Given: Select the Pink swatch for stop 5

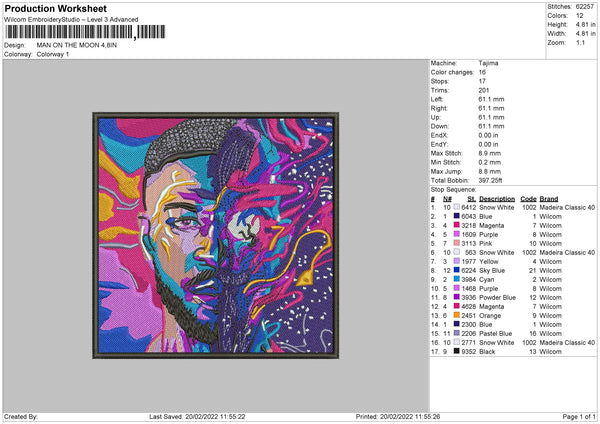Looking at the screenshot, I should pyautogui.click(x=457, y=243).
